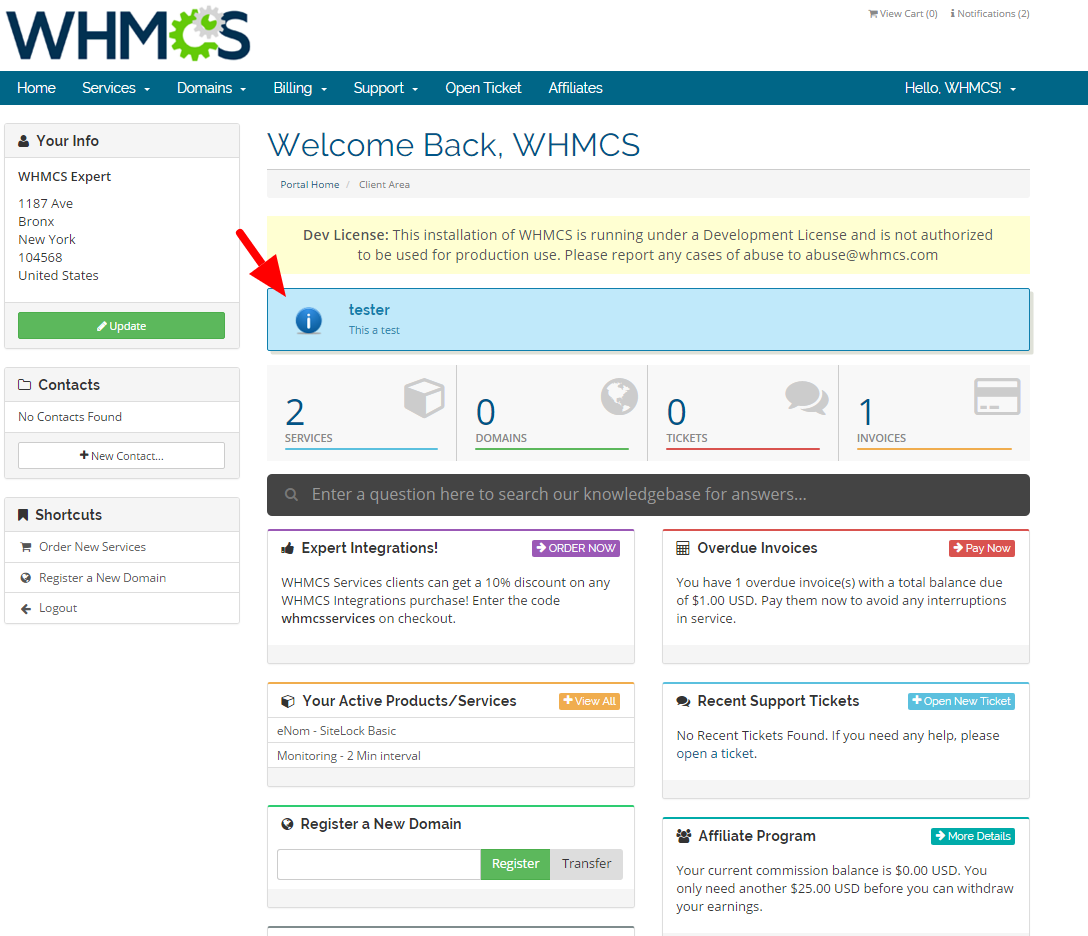Open Register a New Domain shortcut

coord(102,577)
